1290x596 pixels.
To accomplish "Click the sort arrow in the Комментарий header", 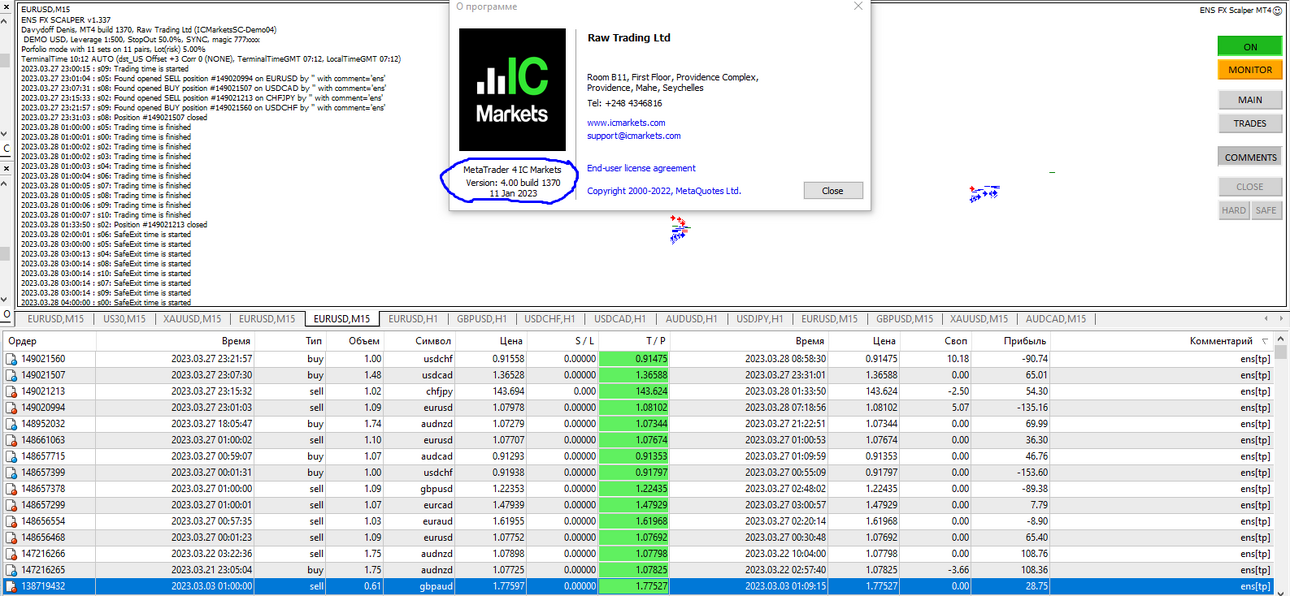I will tap(1264, 341).
